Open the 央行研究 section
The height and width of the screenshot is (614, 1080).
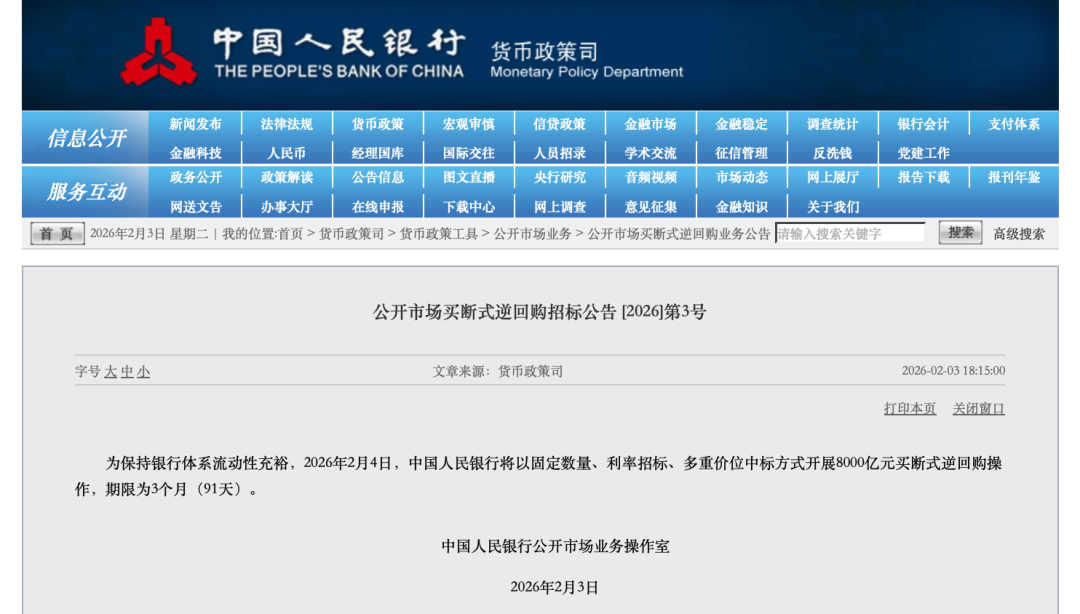[559, 177]
